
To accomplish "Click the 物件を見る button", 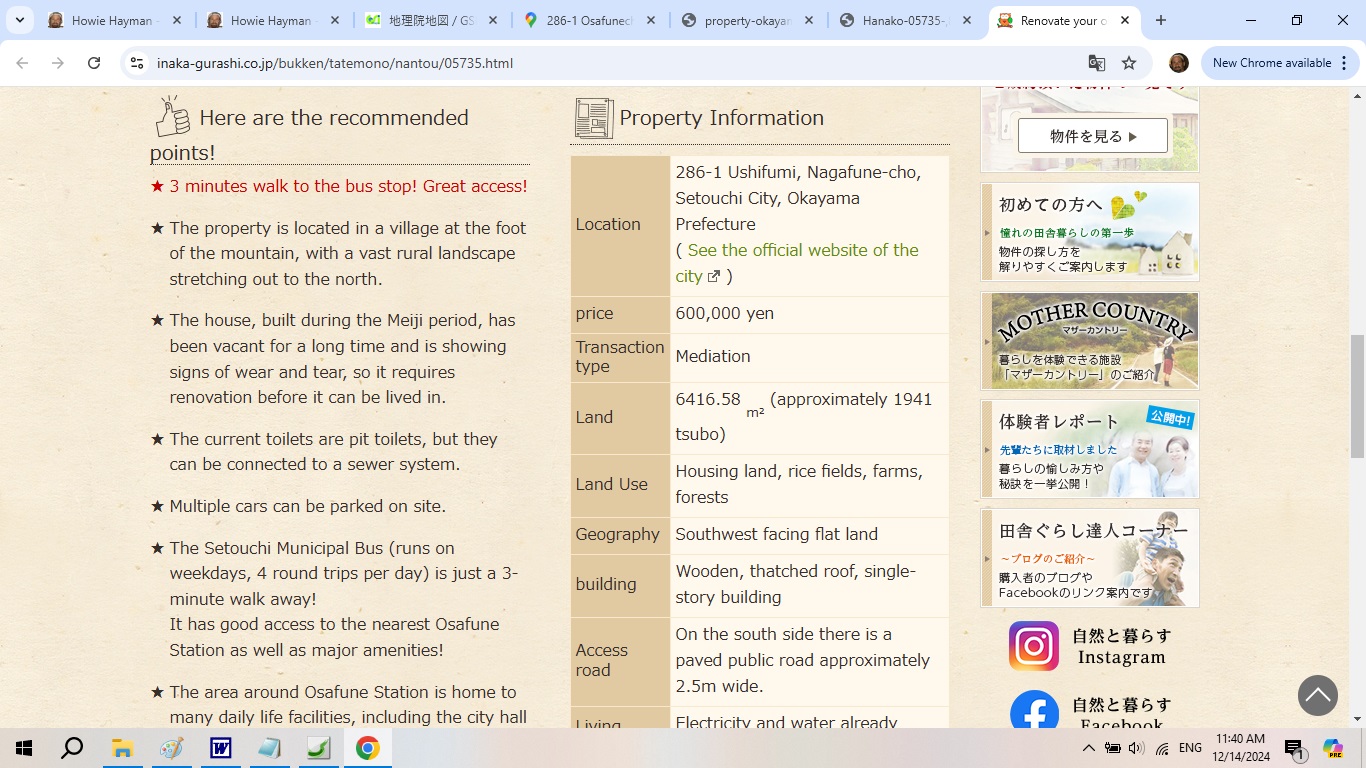I will click(x=1092, y=136).
